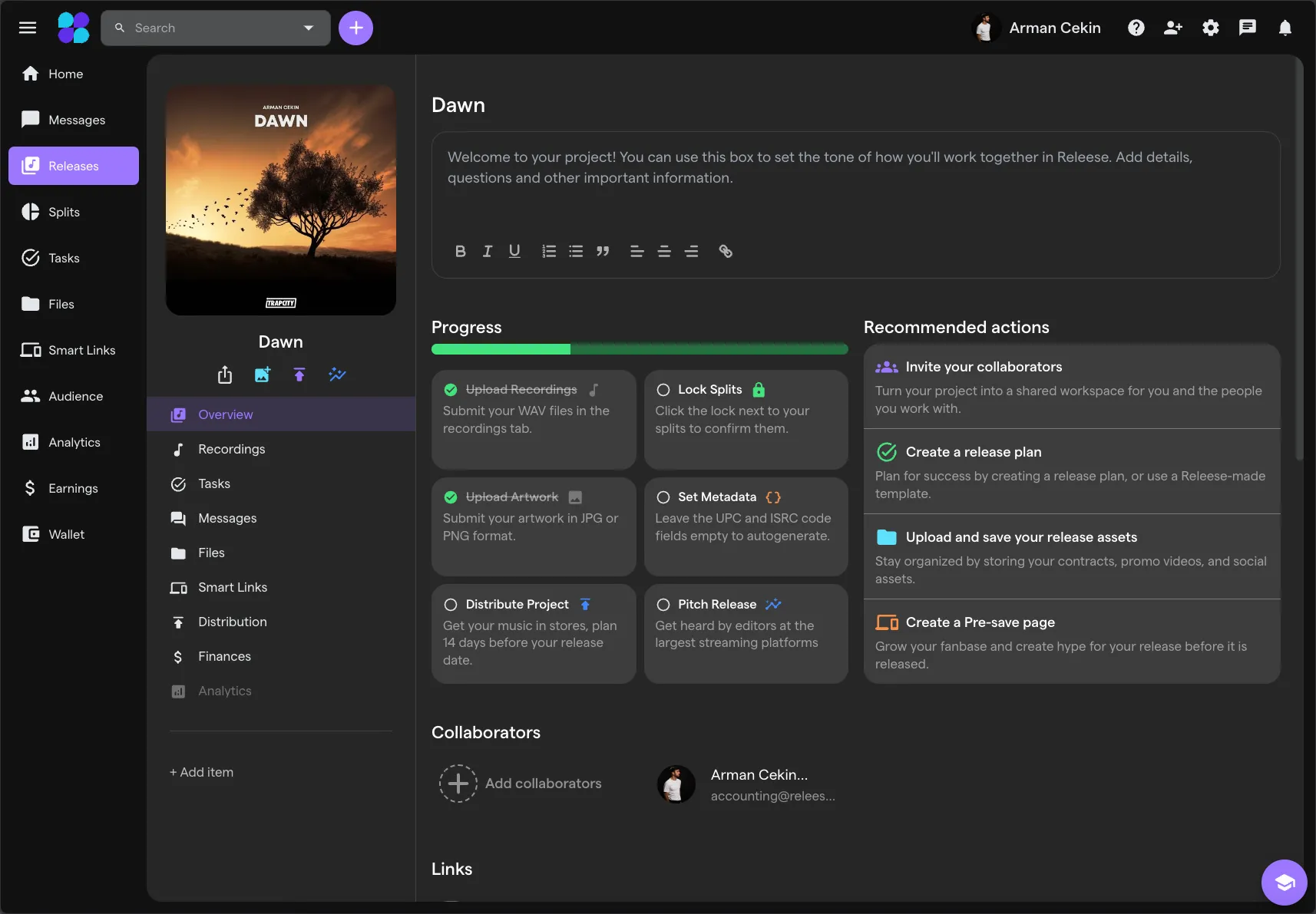Click the Dawn album artwork
The height and width of the screenshot is (914, 1316).
coord(281,200)
